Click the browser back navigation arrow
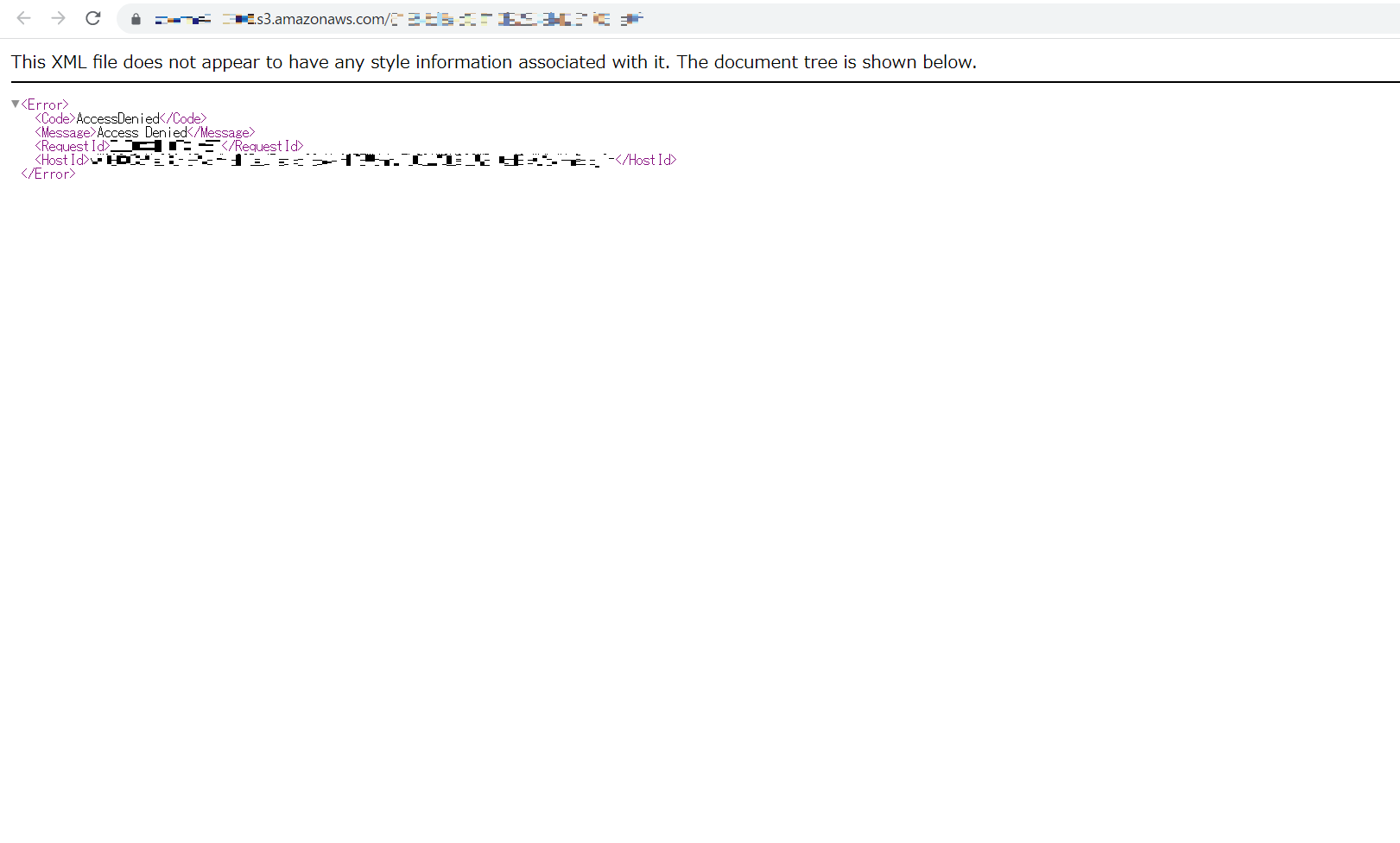The width and height of the screenshot is (1400, 843). (x=23, y=17)
